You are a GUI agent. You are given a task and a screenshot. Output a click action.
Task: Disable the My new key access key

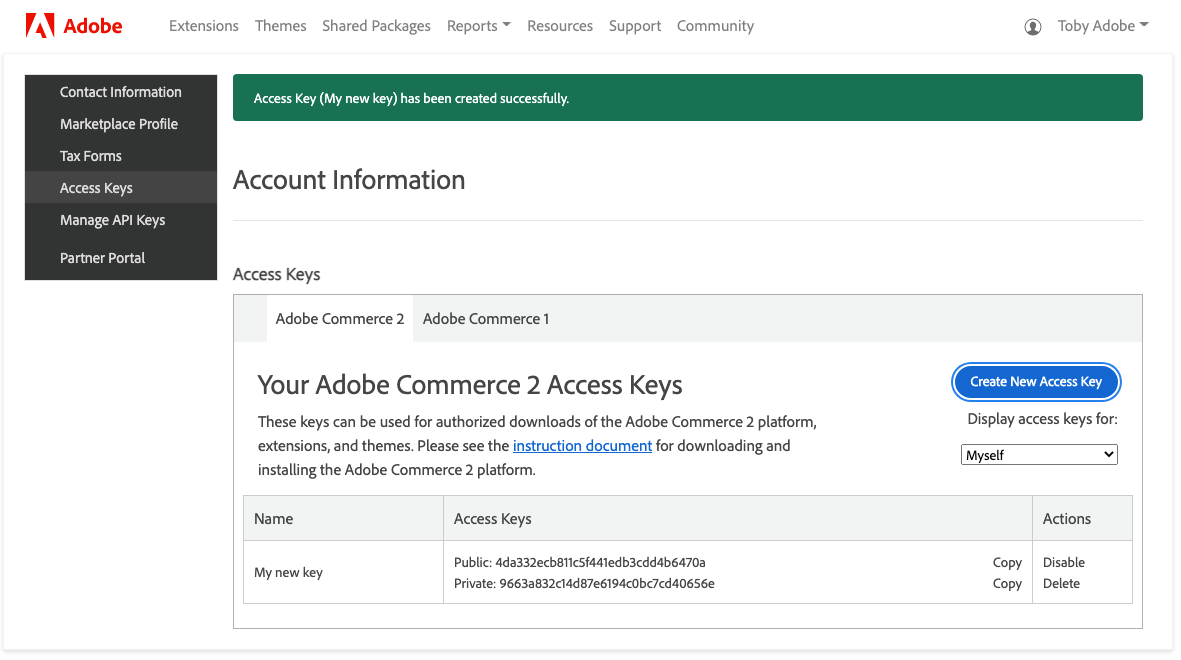1064,562
